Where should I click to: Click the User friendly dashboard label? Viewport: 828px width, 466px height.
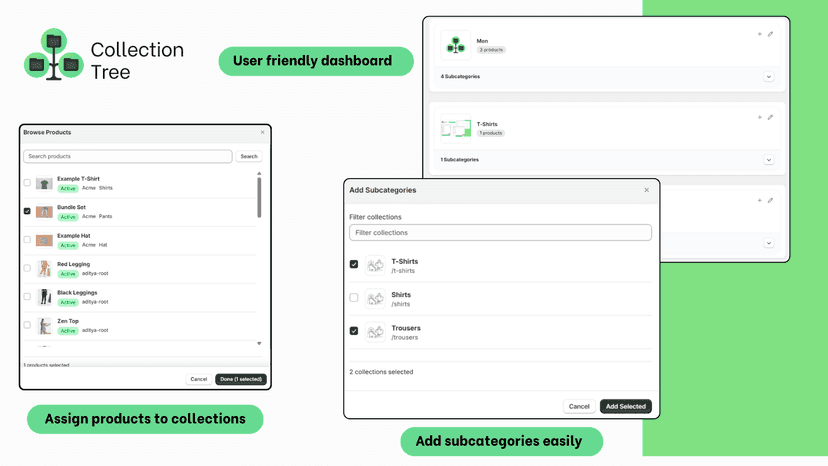point(316,61)
